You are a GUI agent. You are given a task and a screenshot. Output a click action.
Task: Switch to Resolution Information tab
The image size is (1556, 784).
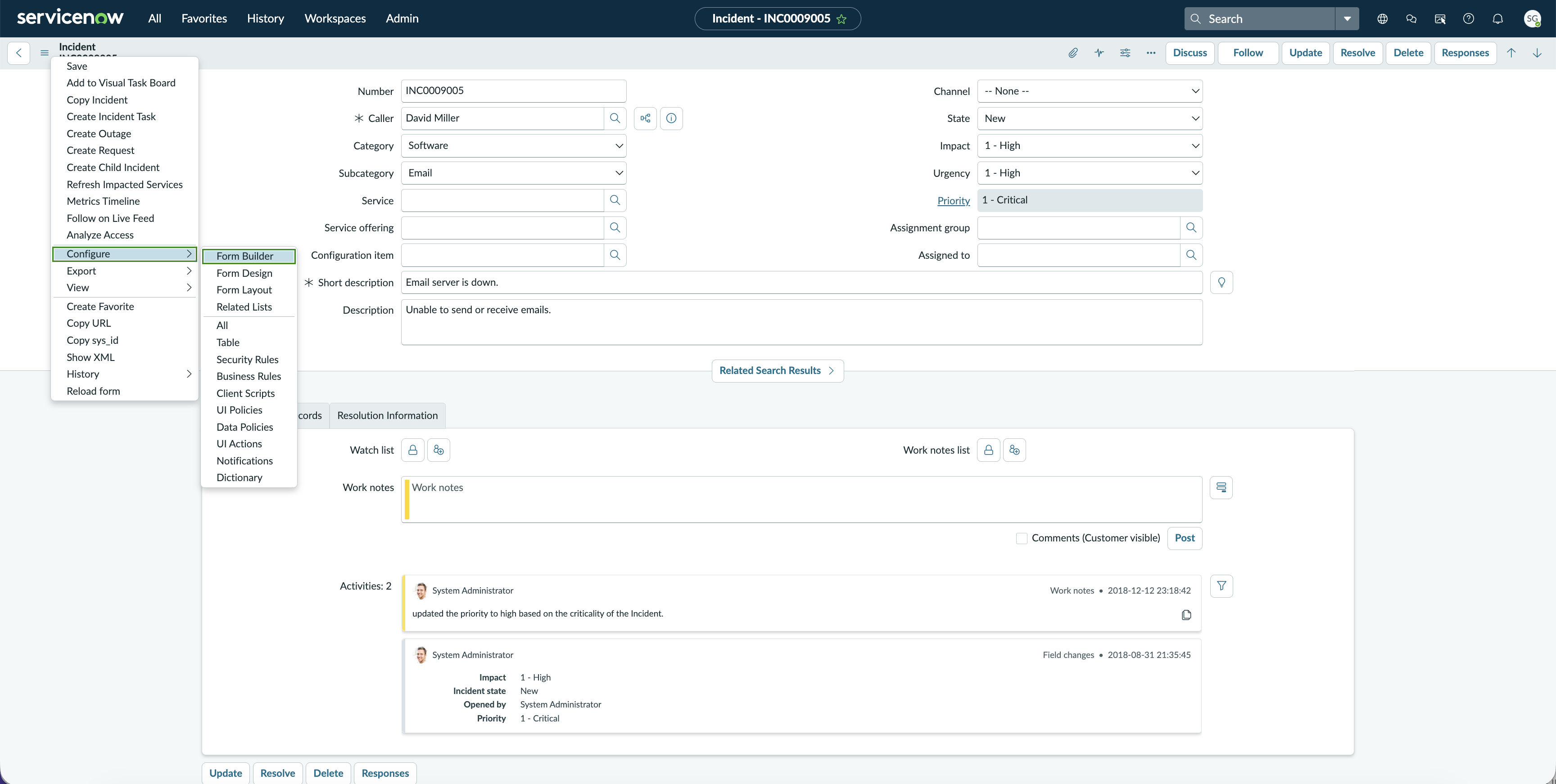[387, 415]
